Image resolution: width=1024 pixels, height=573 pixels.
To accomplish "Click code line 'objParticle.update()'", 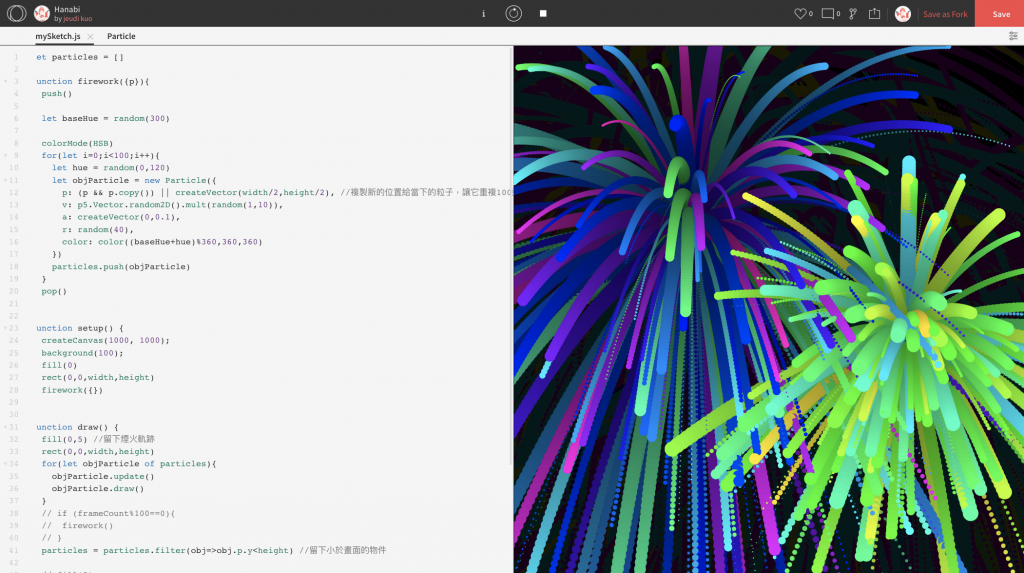I will 103,476.
